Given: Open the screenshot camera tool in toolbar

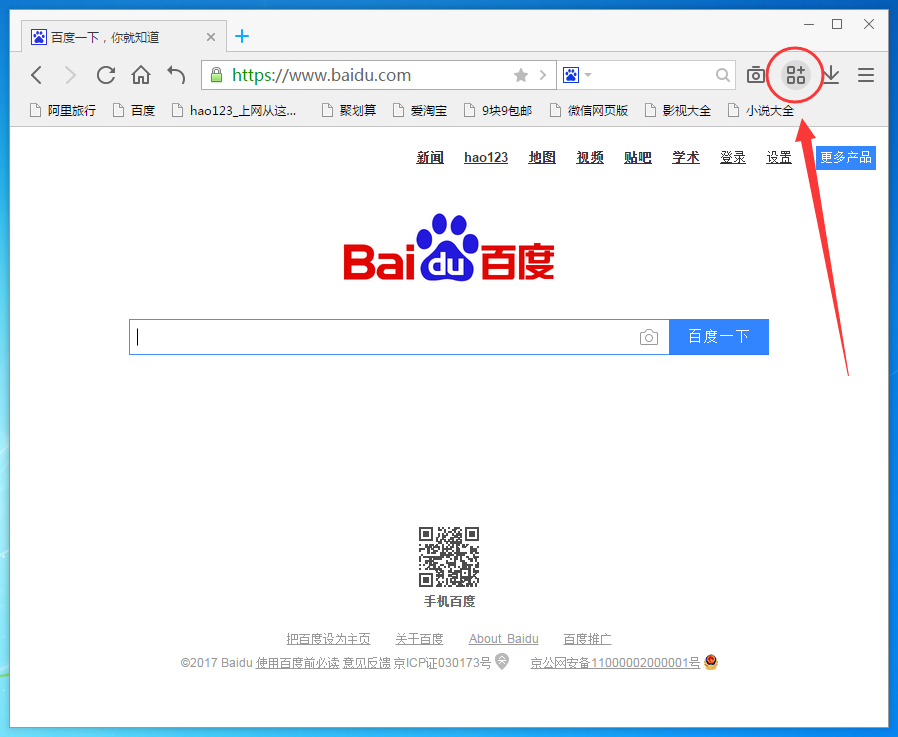Looking at the screenshot, I should [756, 75].
